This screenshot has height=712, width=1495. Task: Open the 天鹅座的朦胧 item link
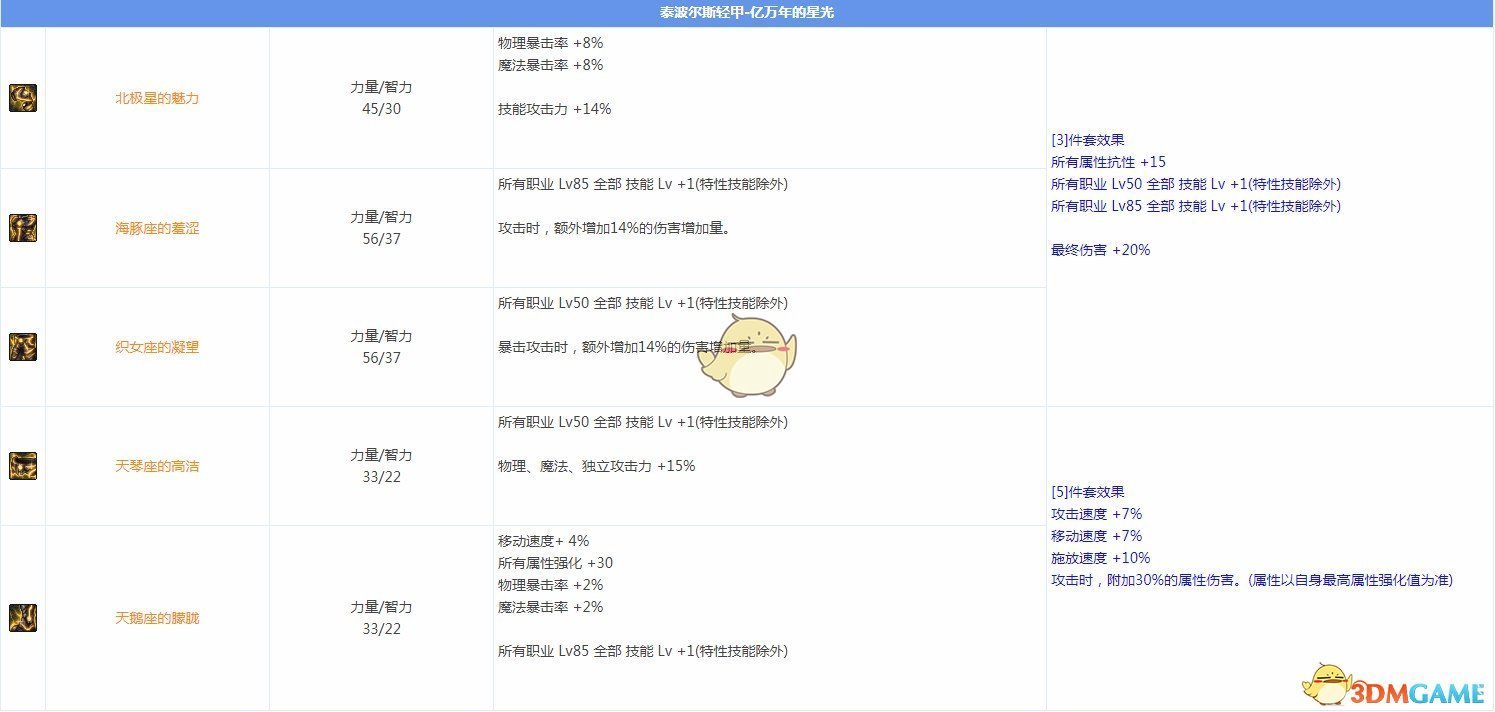click(x=155, y=617)
